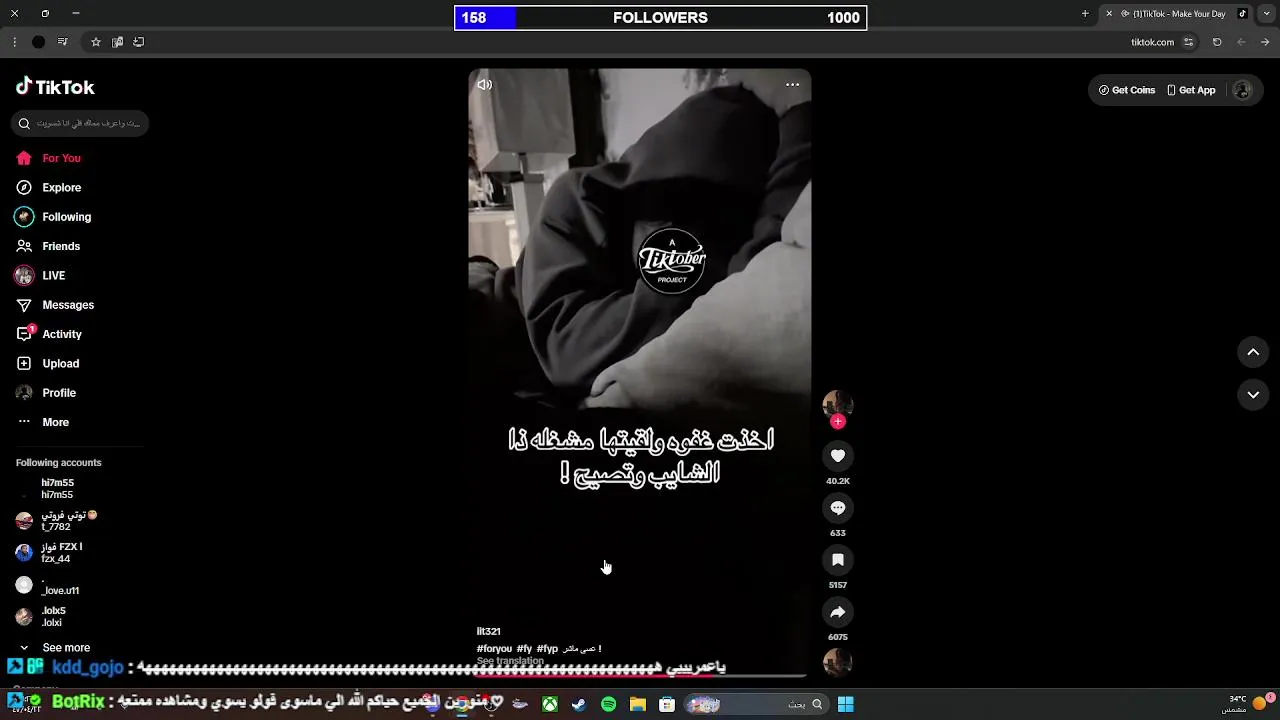This screenshot has height=720, width=1280.
Task: Go to the next video
Action: (x=1253, y=395)
